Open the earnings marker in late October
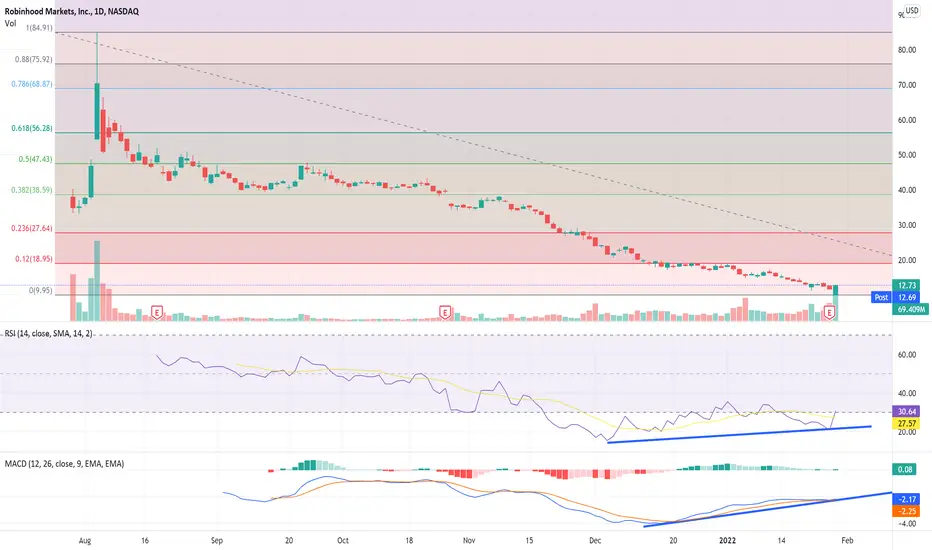 (445, 312)
